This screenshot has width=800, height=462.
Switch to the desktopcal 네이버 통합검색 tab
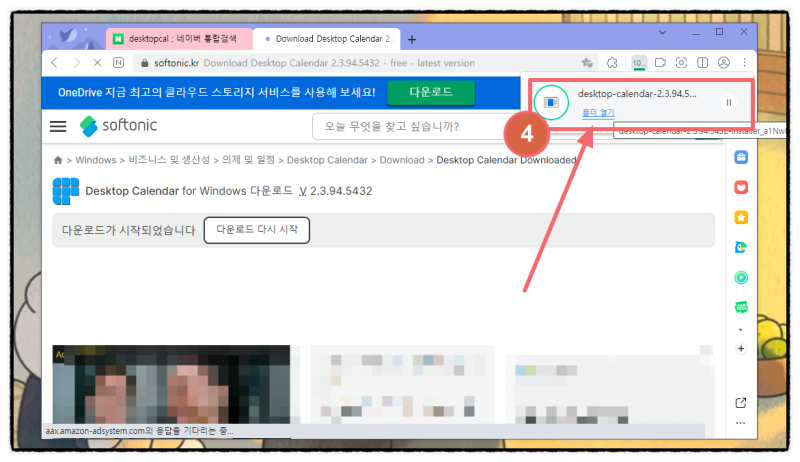pyautogui.click(x=179, y=39)
